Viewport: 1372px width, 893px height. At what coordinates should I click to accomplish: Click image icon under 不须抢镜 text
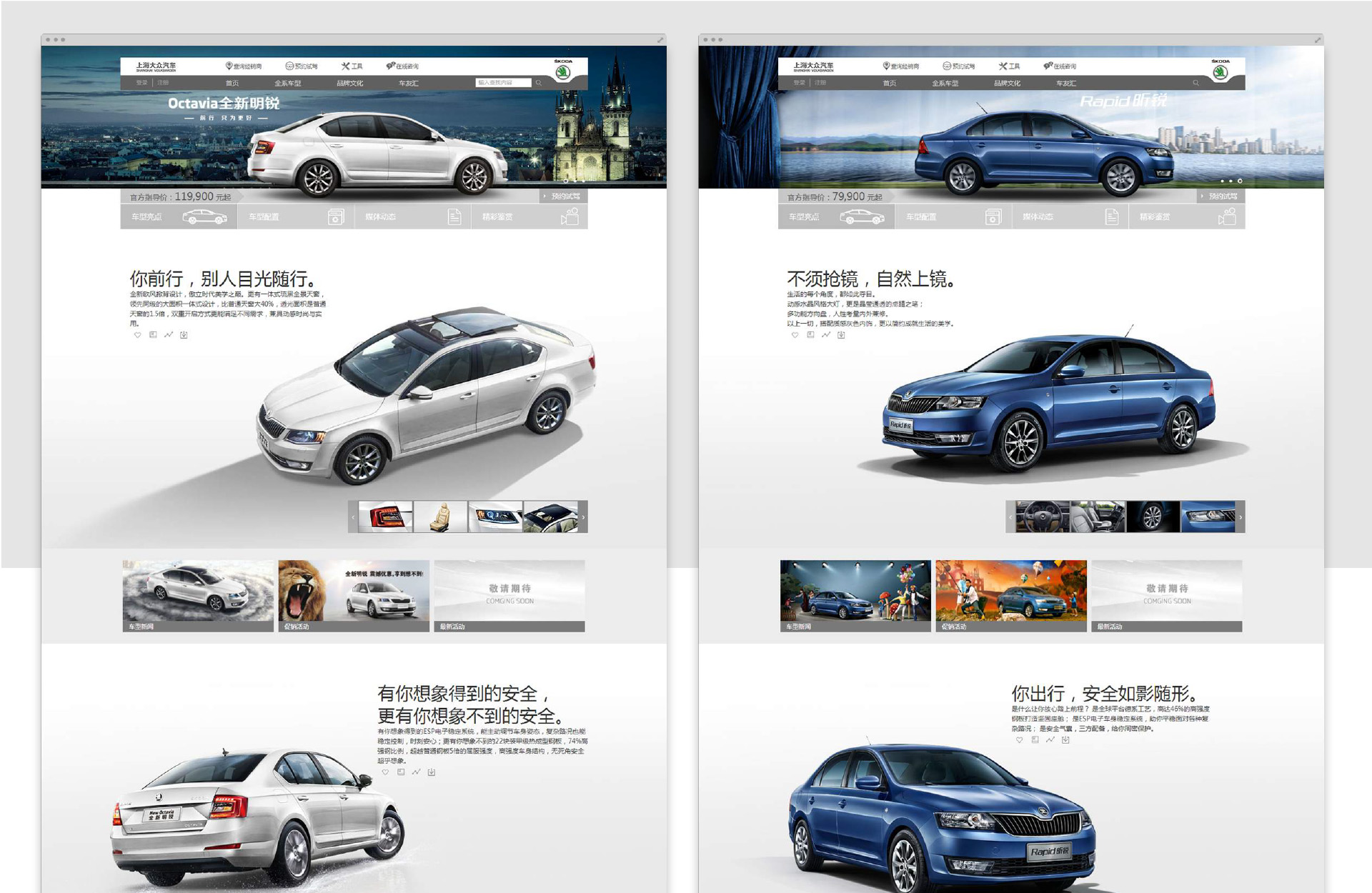pos(810,335)
